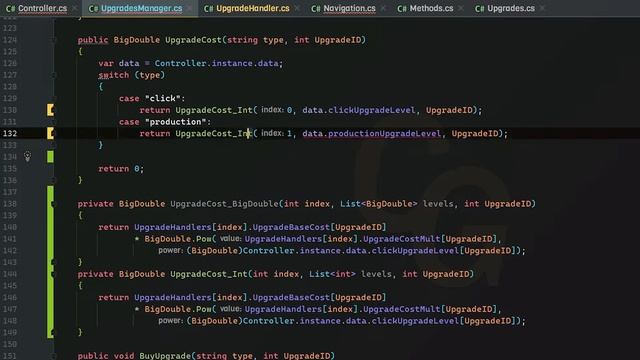The image size is (640, 360).
Task: Click 'BigDouble.Pow' on line 141
Action: click(178, 239)
